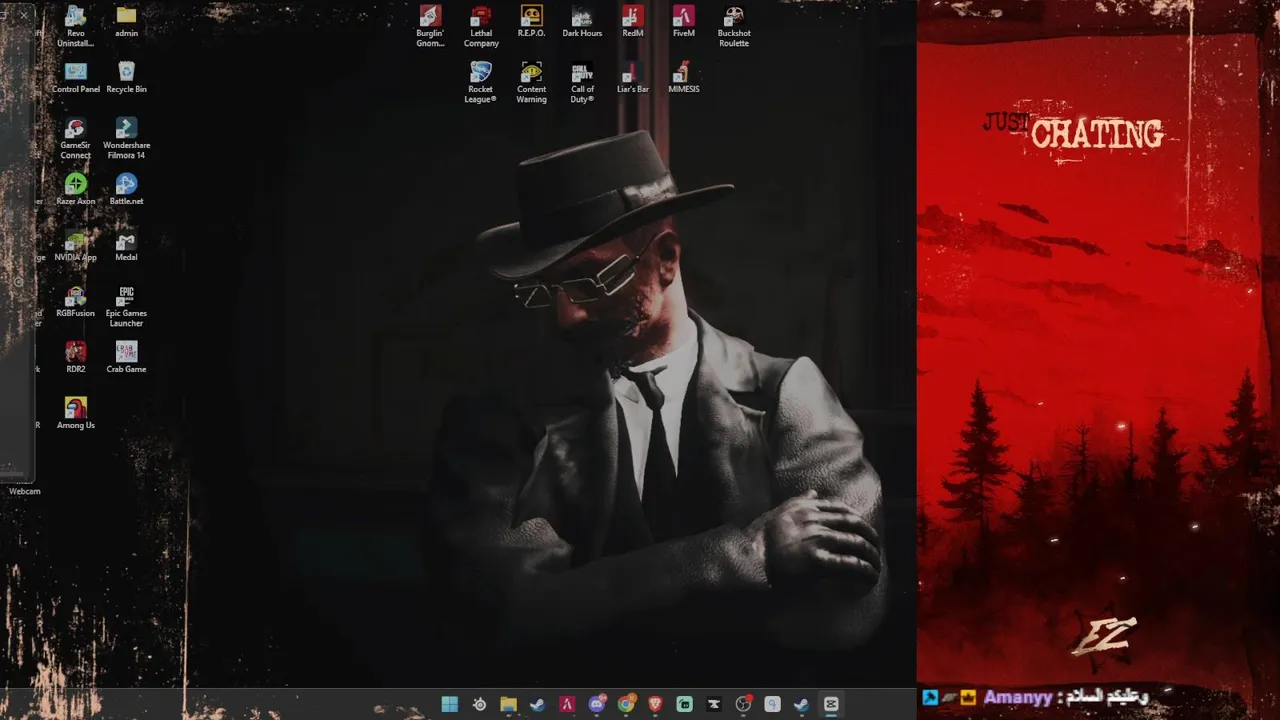Click the green taskbar icon beside Brave

tap(684, 704)
